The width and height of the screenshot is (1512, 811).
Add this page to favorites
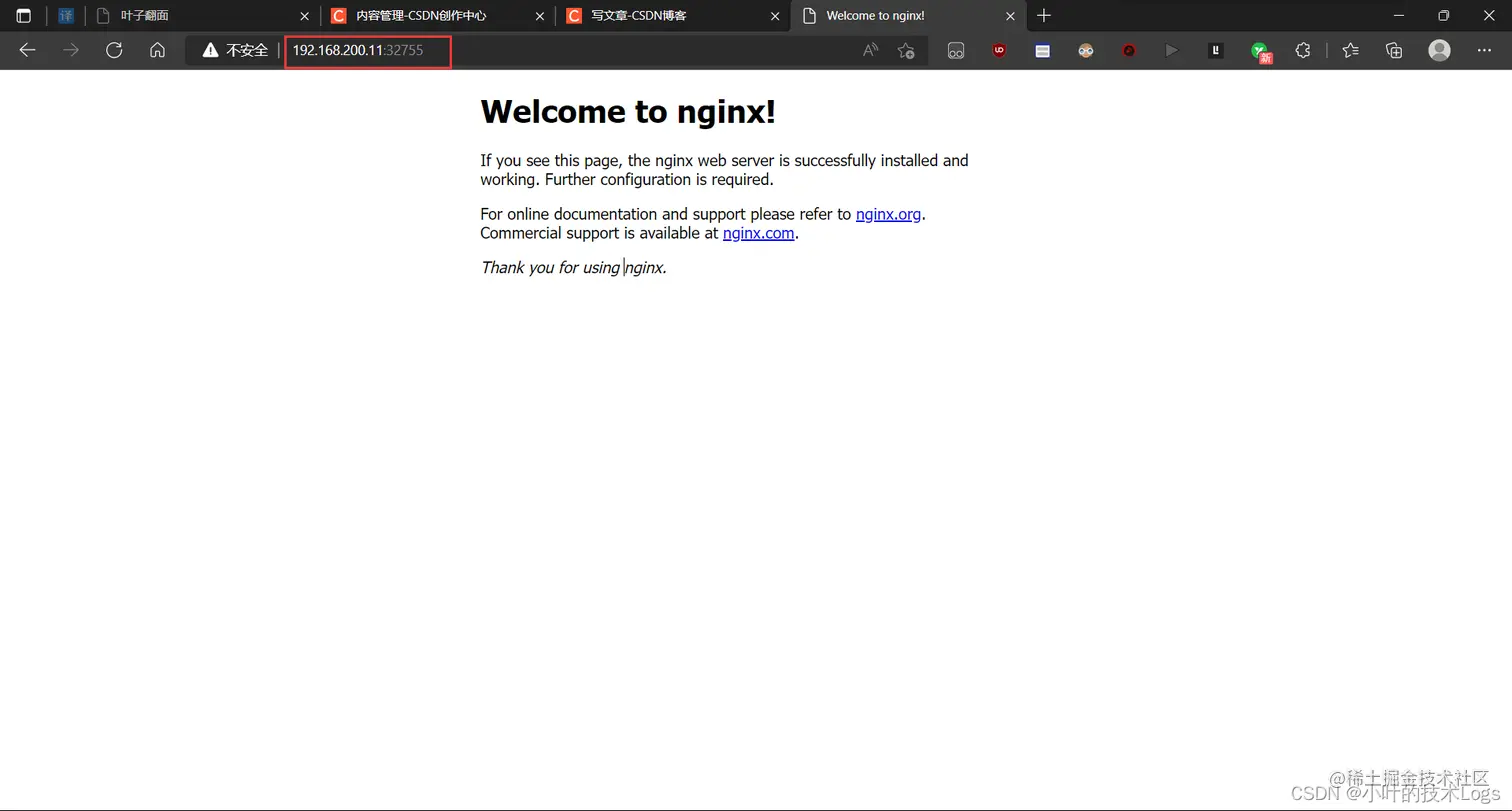906,50
